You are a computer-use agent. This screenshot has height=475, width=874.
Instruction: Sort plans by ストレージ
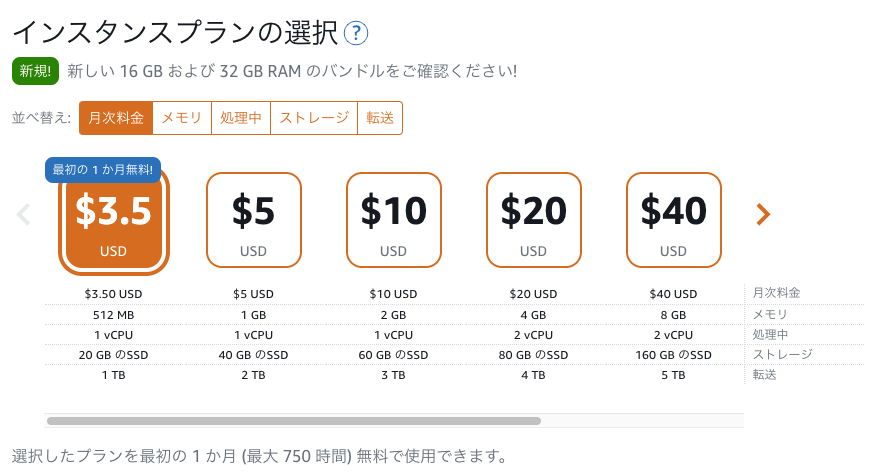point(314,118)
